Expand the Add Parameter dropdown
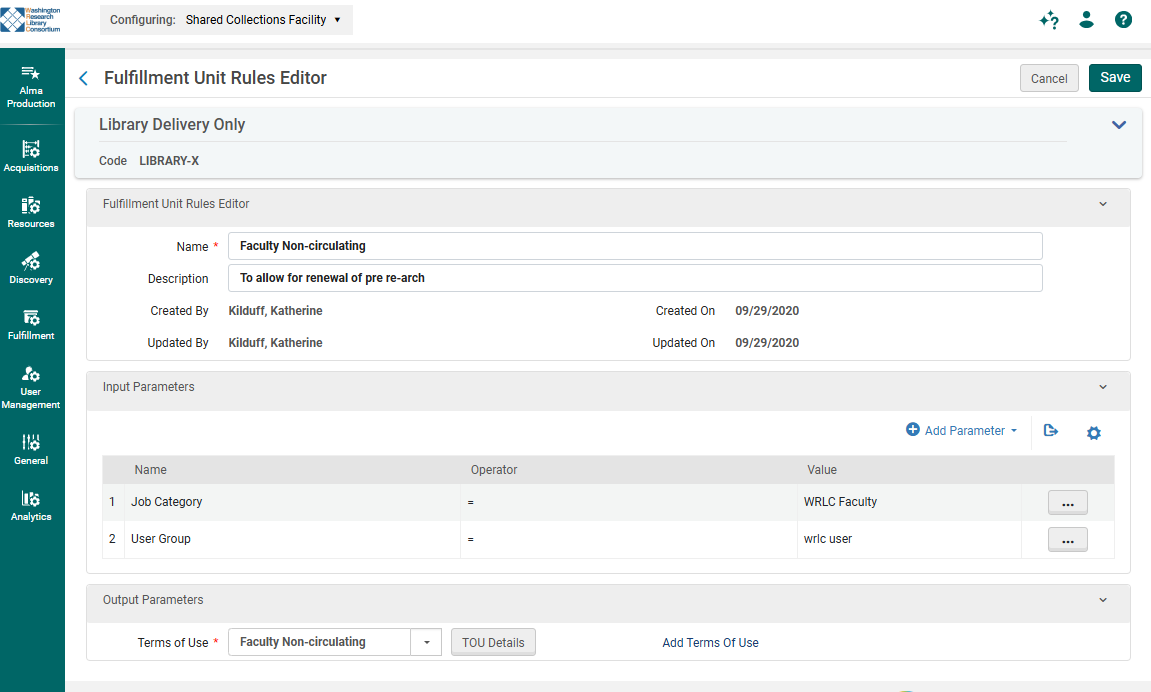1151x692 pixels. [961, 431]
